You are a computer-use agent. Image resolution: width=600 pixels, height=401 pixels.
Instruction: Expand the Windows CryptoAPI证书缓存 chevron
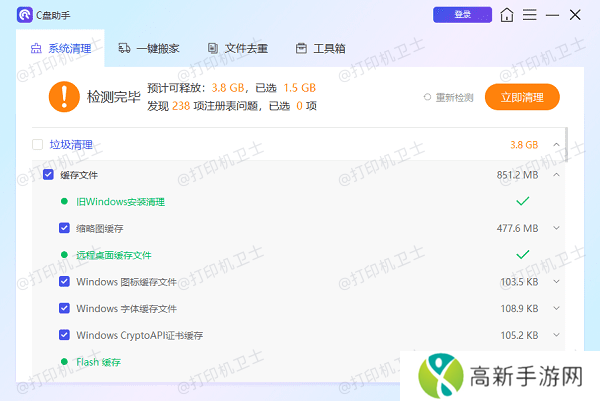556,335
